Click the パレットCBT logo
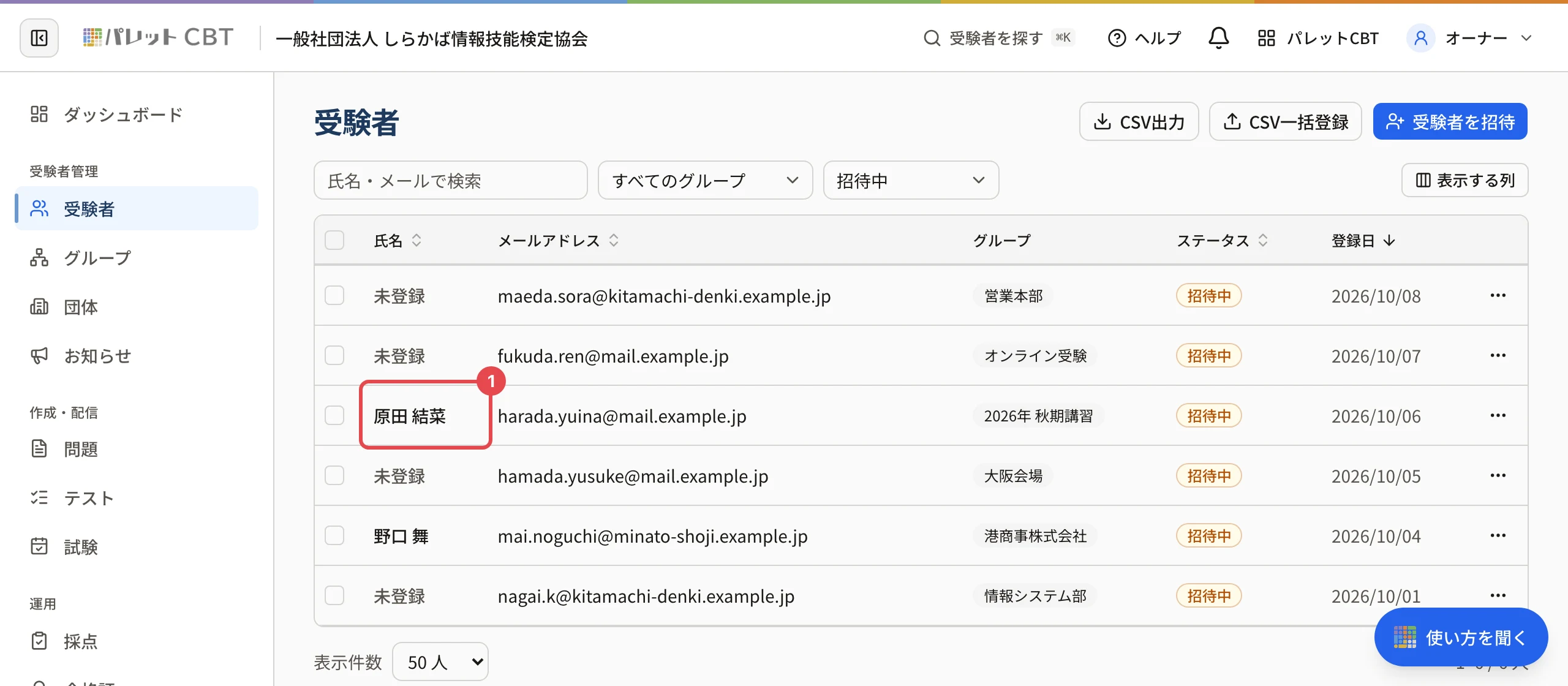This screenshot has height=686, width=1568. 158,38
